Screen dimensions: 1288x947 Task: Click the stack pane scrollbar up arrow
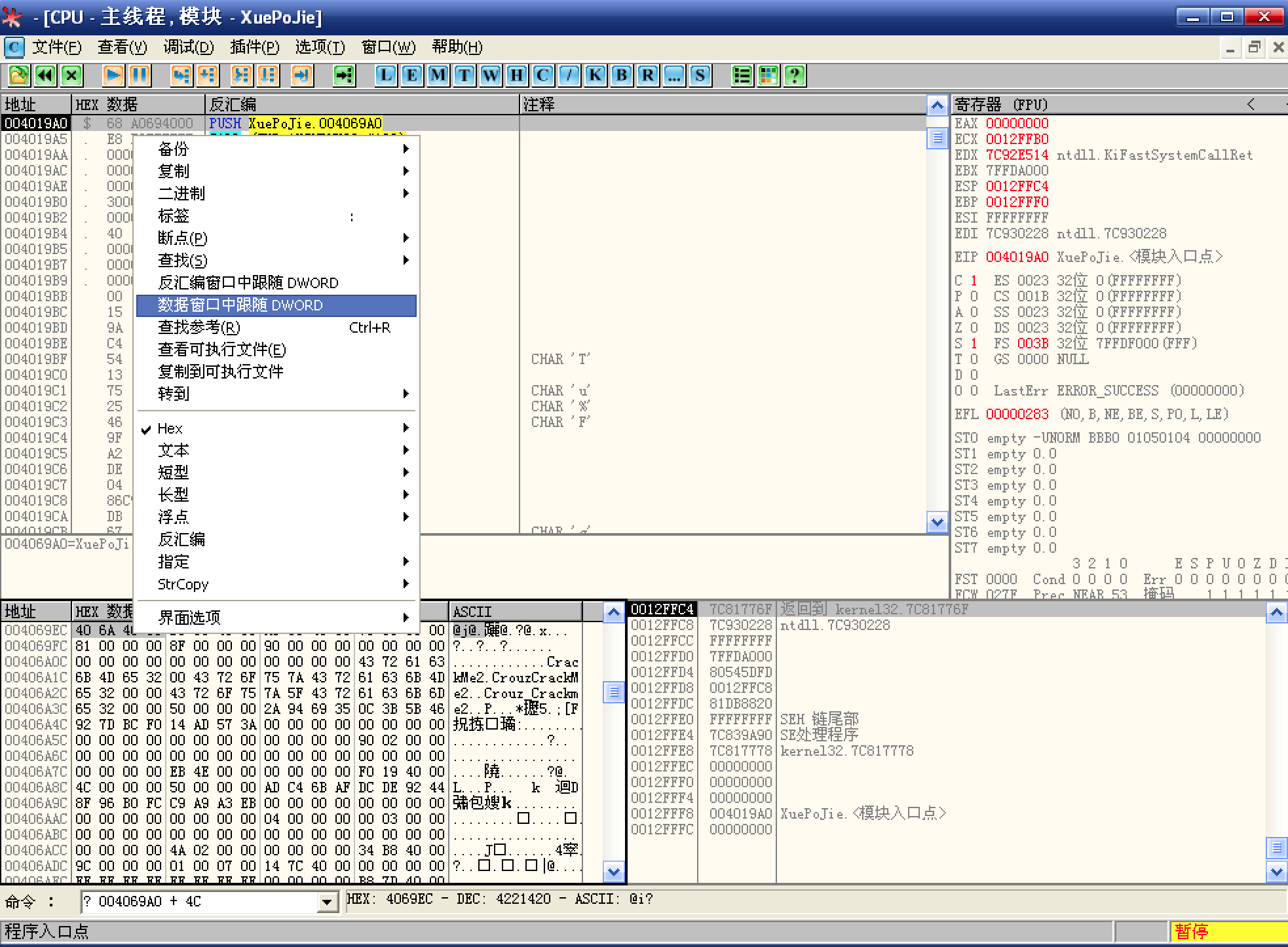pos(1276,612)
